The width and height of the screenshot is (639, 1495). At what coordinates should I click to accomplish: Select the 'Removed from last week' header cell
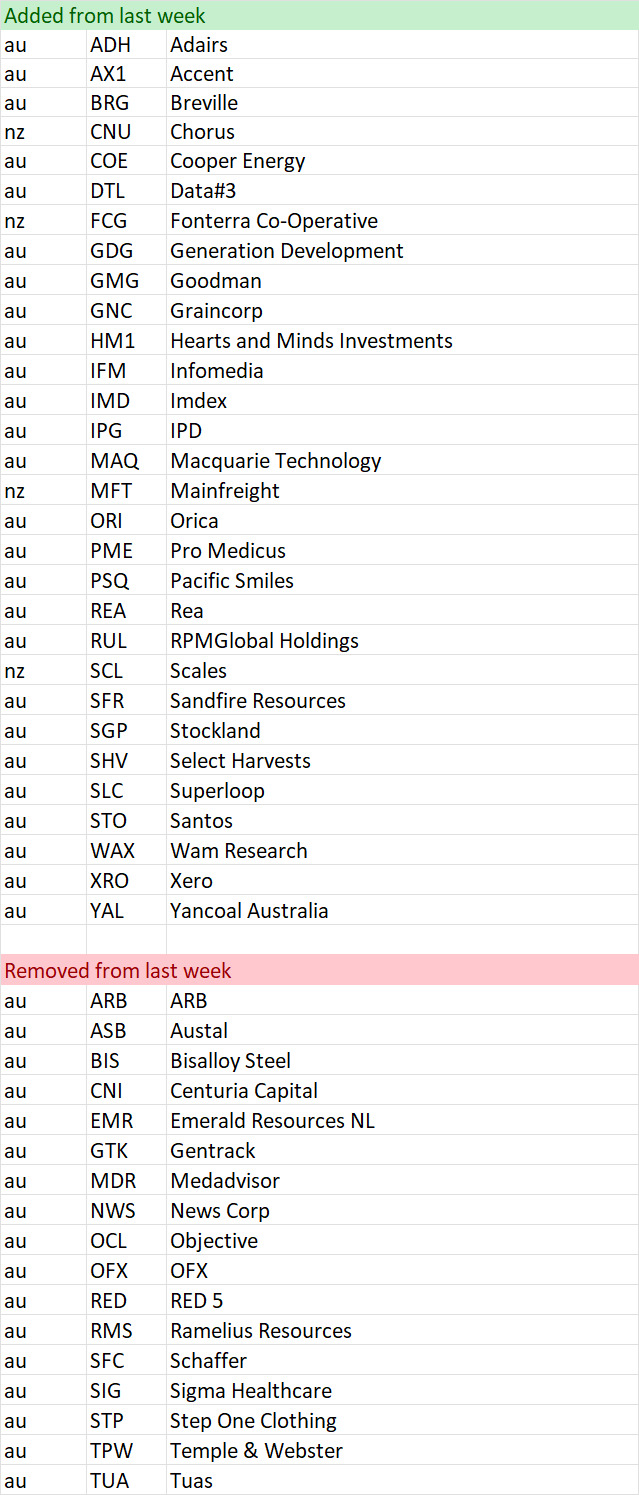pos(319,970)
